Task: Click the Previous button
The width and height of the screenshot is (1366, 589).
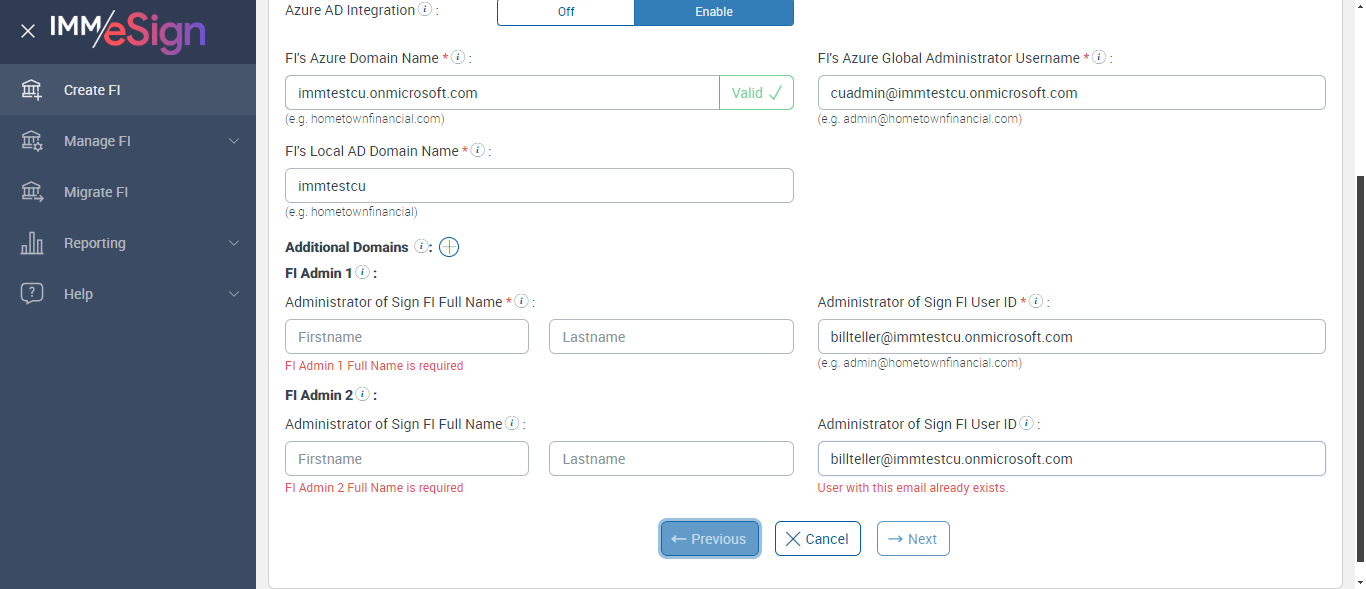Action: [x=709, y=539]
